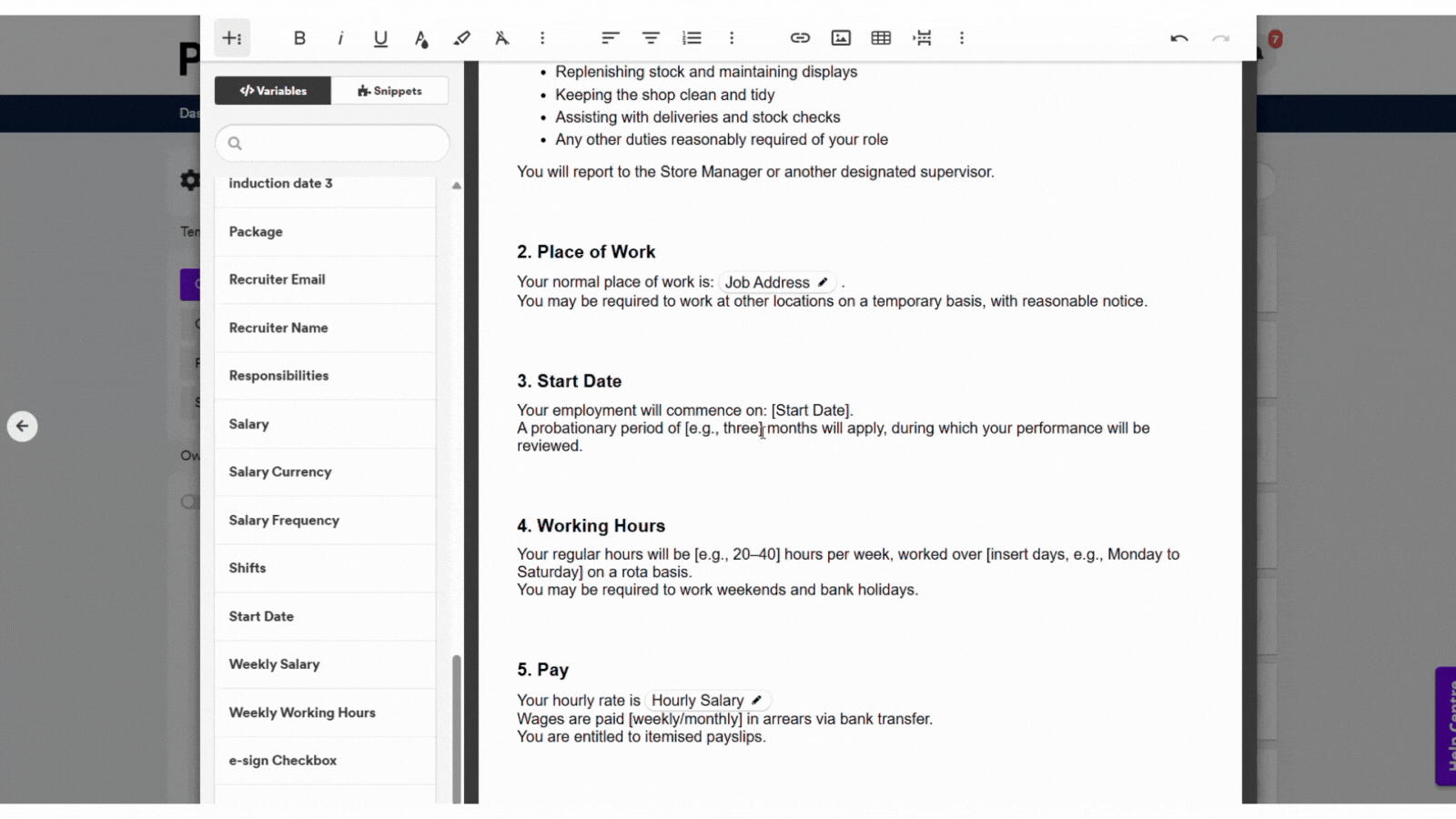
Task: Insert an image
Action: (x=841, y=38)
